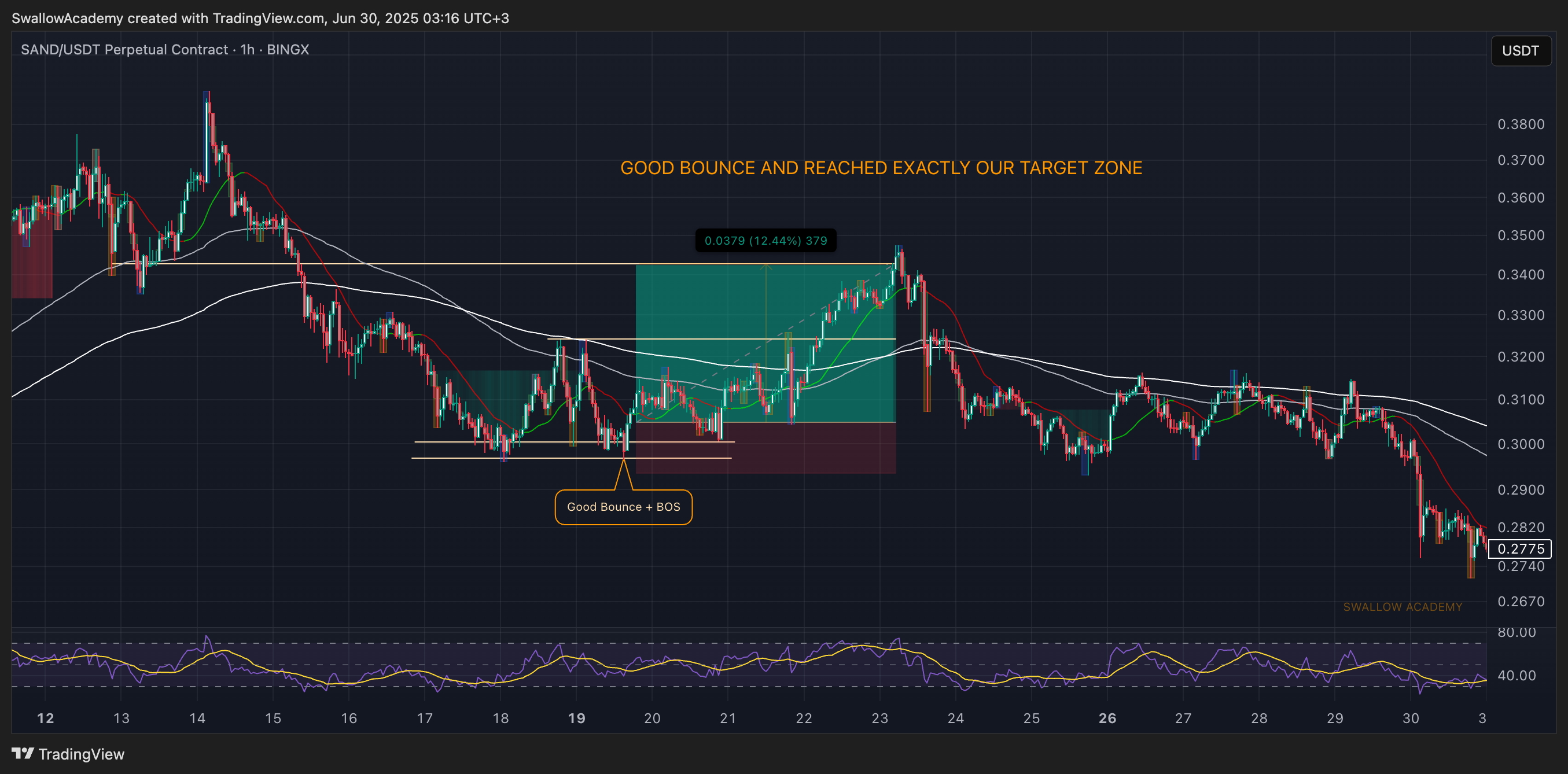The image size is (1568, 774).
Task: Click the 0.3000 price axis label
Action: click(1521, 444)
